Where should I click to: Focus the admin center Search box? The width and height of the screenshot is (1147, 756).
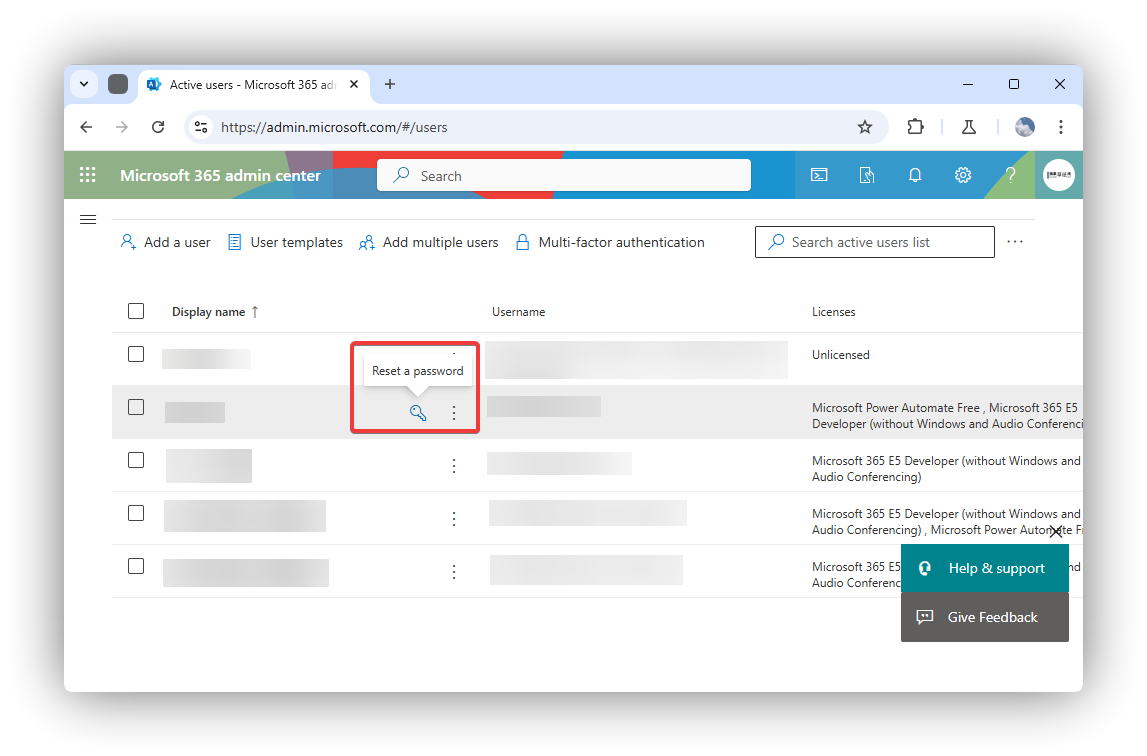[x=564, y=176]
